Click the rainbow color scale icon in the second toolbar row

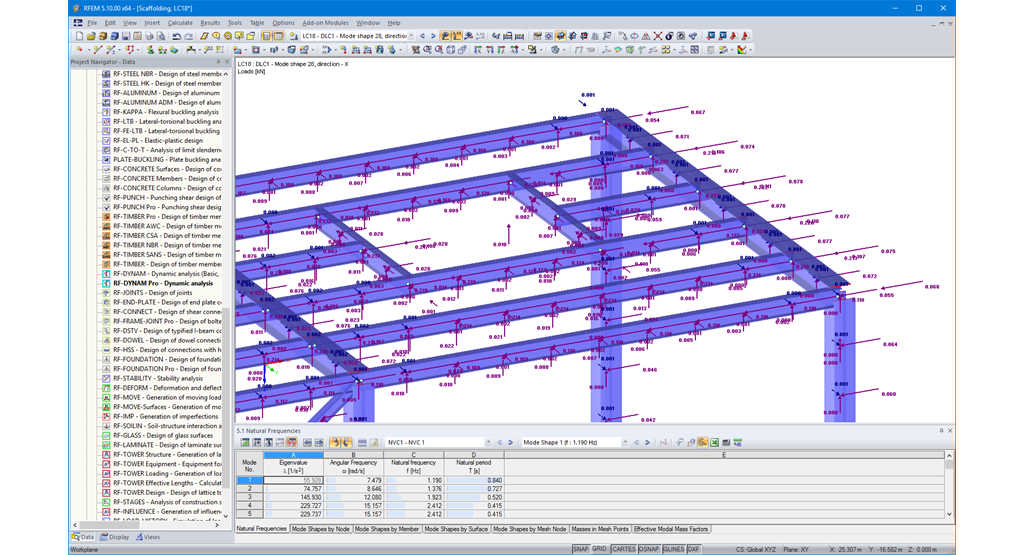[x=742, y=50]
